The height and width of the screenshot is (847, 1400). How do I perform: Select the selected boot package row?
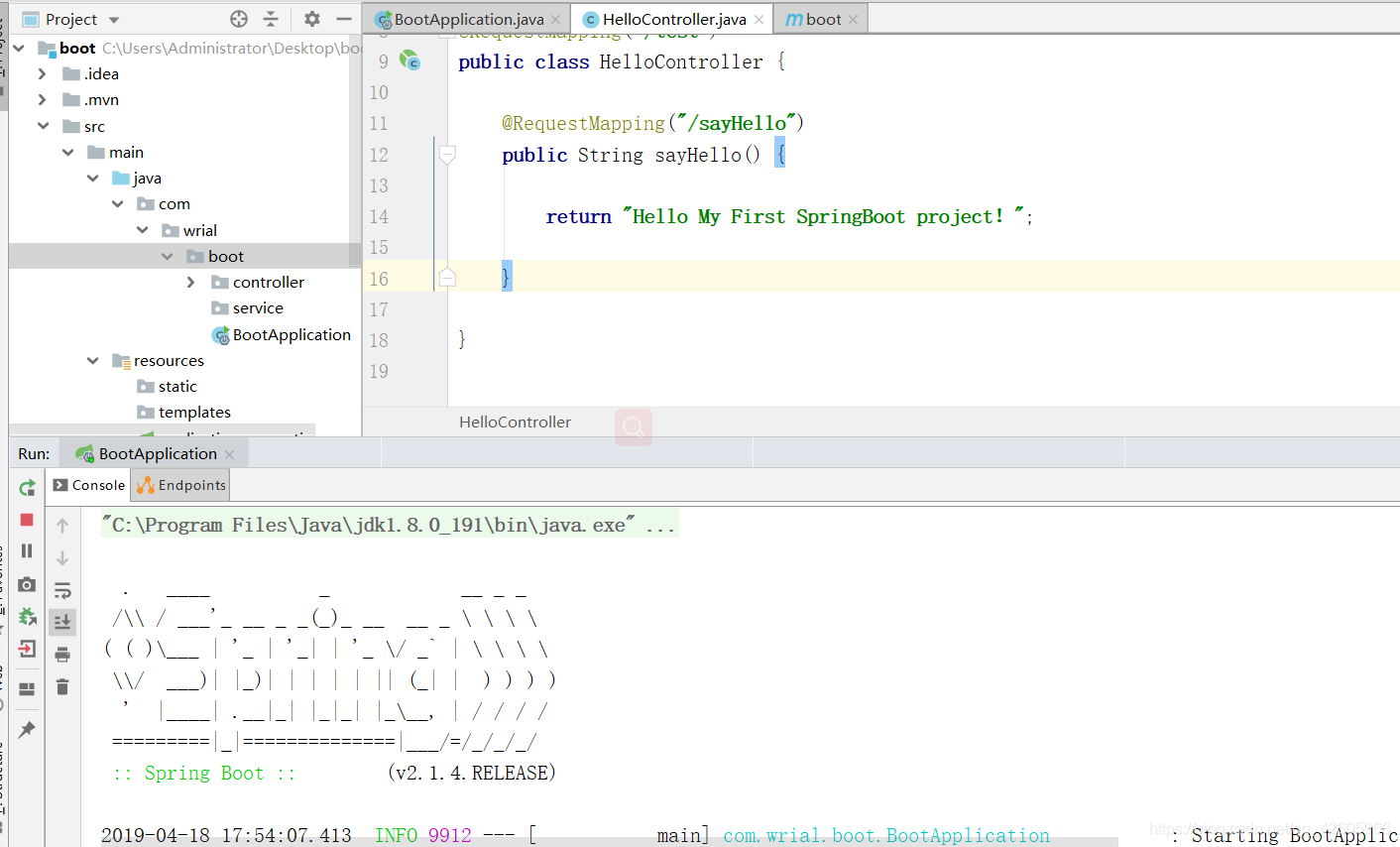184,256
